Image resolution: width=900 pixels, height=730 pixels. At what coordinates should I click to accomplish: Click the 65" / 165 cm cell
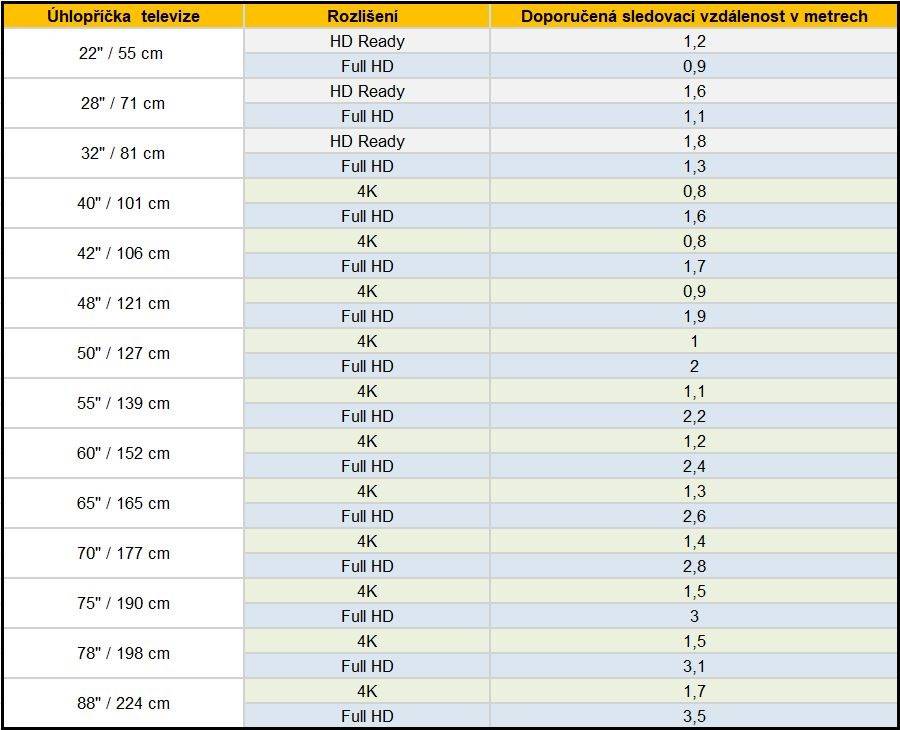tap(123, 503)
